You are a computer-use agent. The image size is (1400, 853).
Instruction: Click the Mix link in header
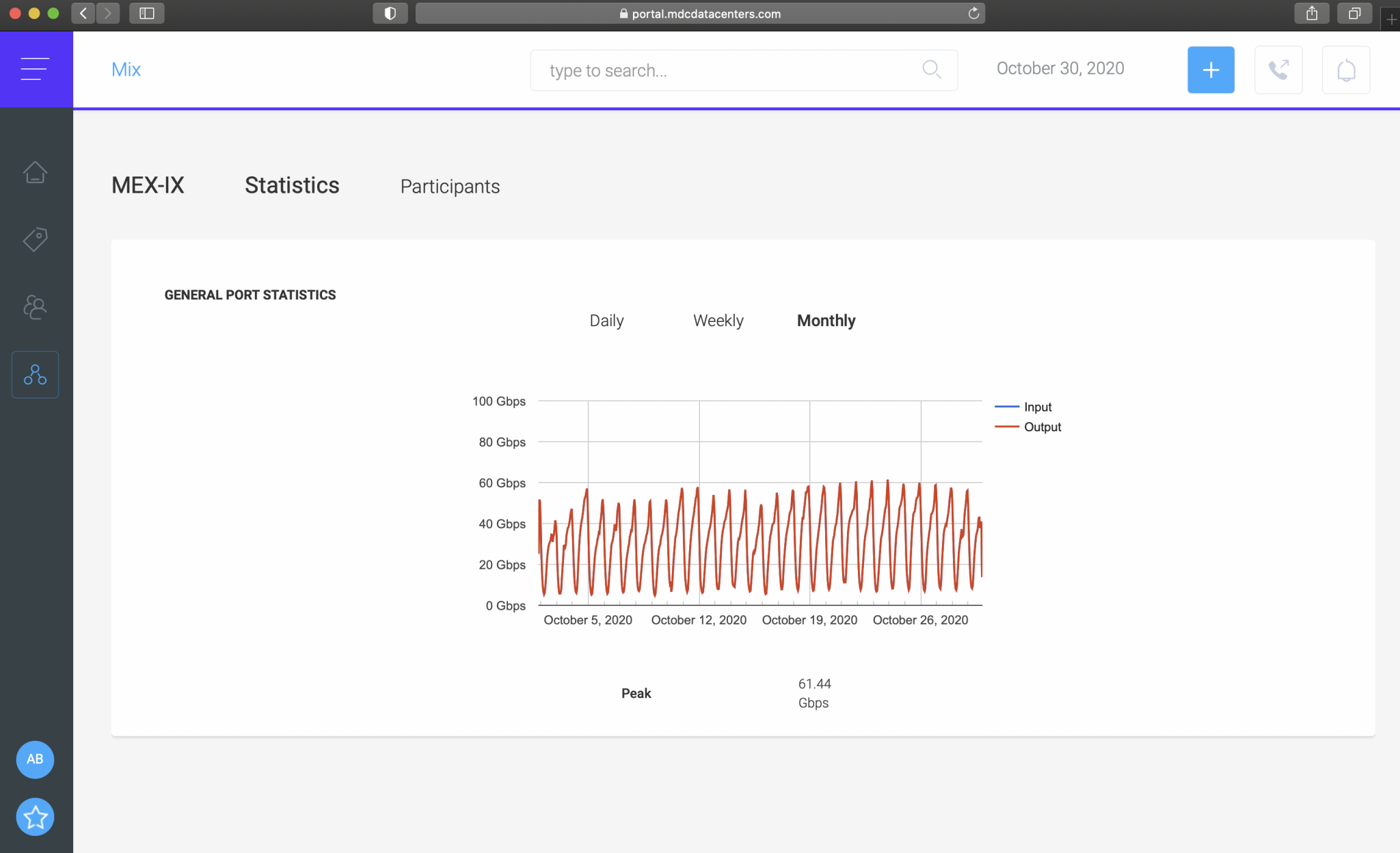pyautogui.click(x=126, y=70)
